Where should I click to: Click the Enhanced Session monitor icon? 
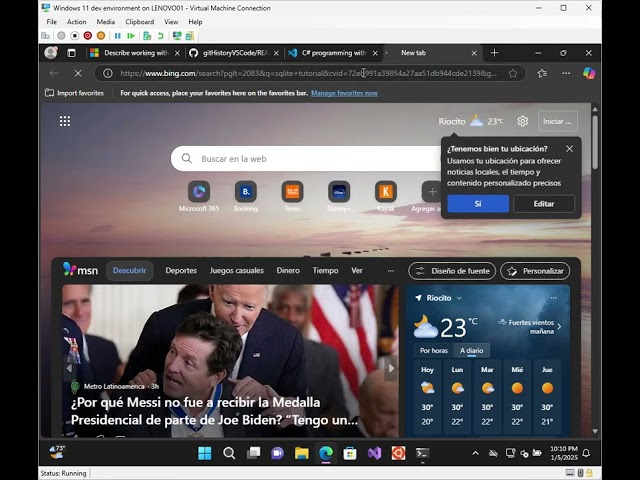(x=177, y=36)
